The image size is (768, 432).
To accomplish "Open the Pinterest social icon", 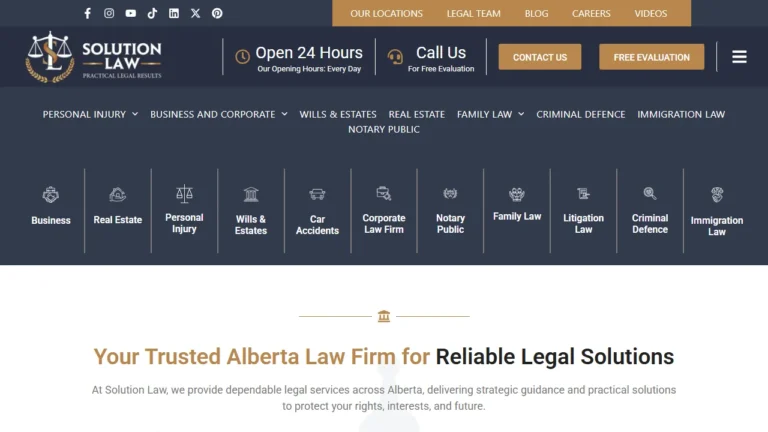I will [x=217, y=13].
